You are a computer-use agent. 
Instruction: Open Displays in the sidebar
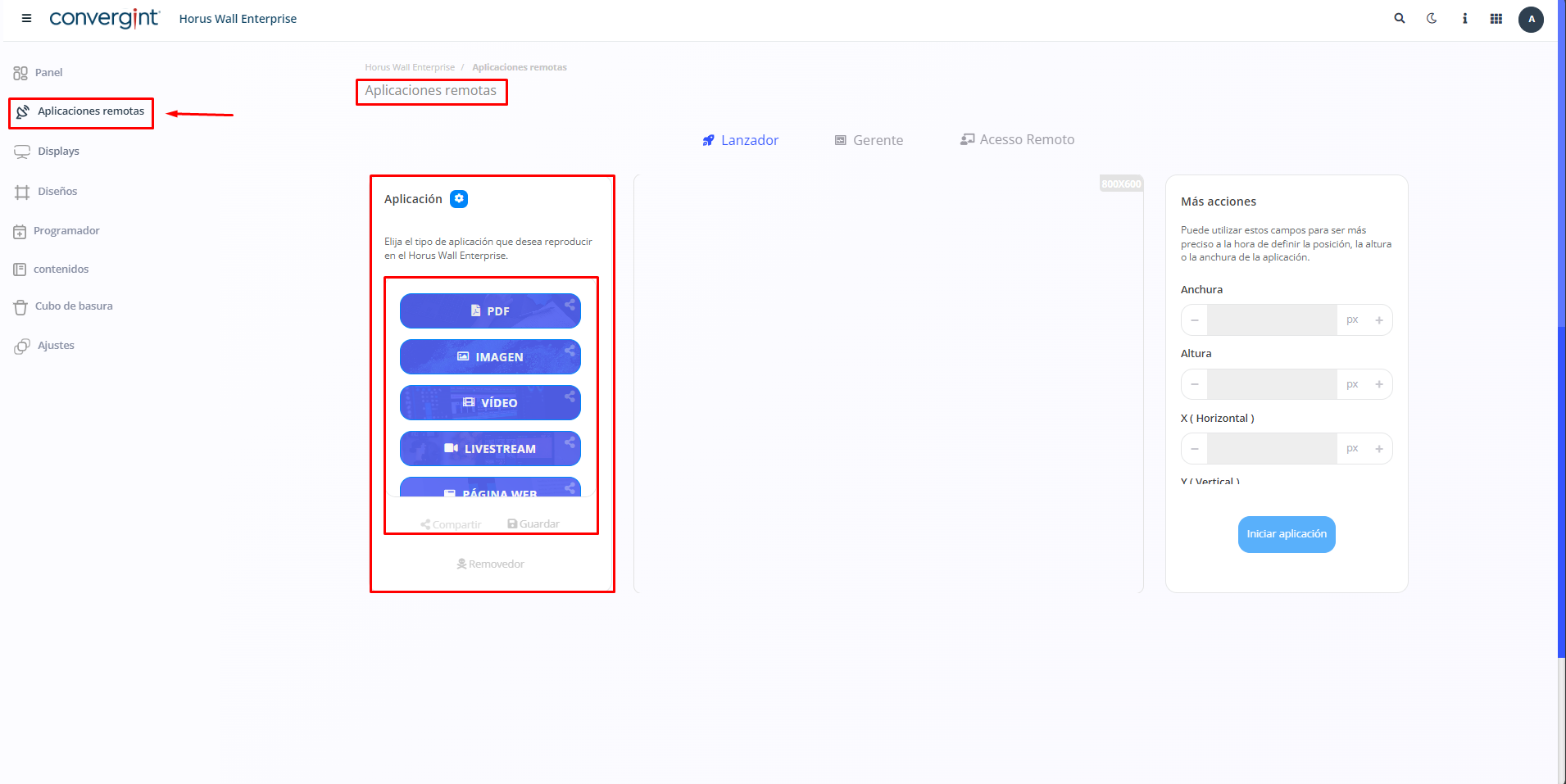(x=58, y=152)
